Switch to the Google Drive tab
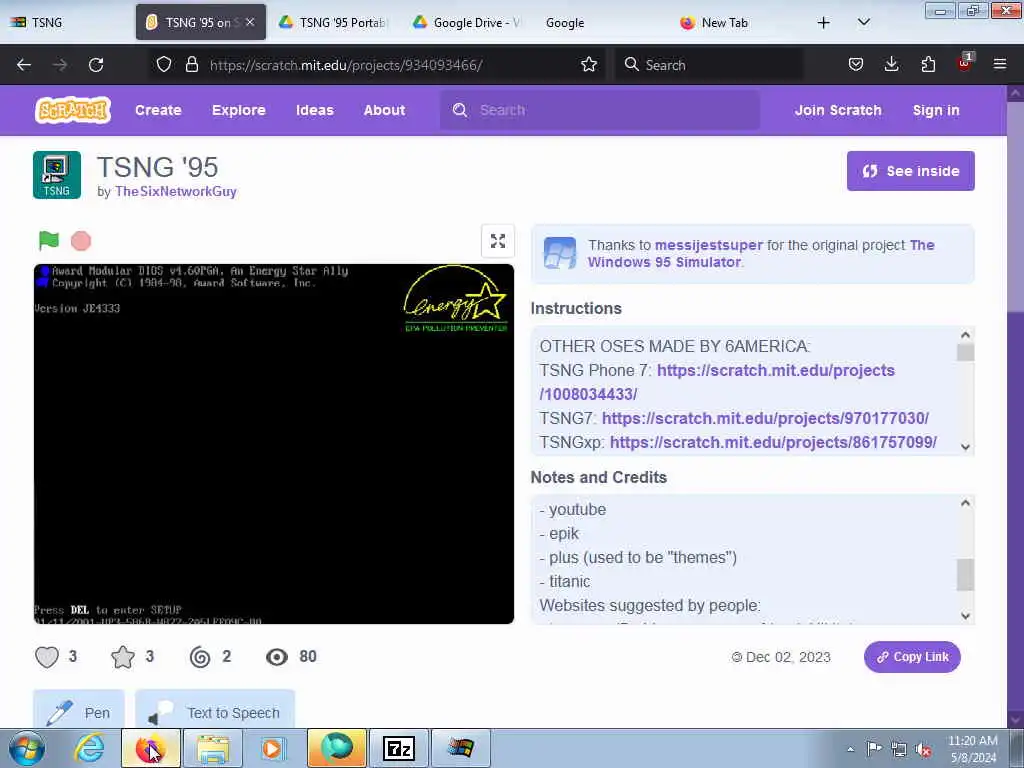 coord(469,22)
